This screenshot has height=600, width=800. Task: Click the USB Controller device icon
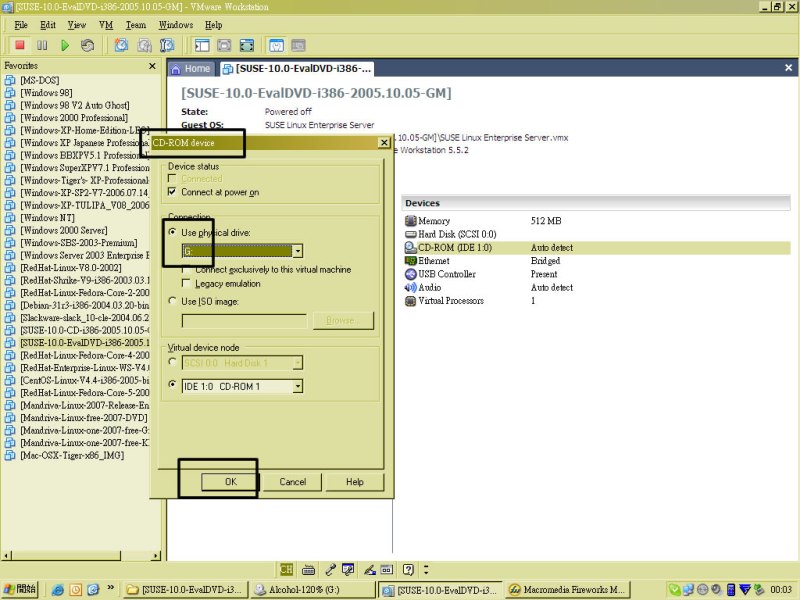[x=410, y=274]
